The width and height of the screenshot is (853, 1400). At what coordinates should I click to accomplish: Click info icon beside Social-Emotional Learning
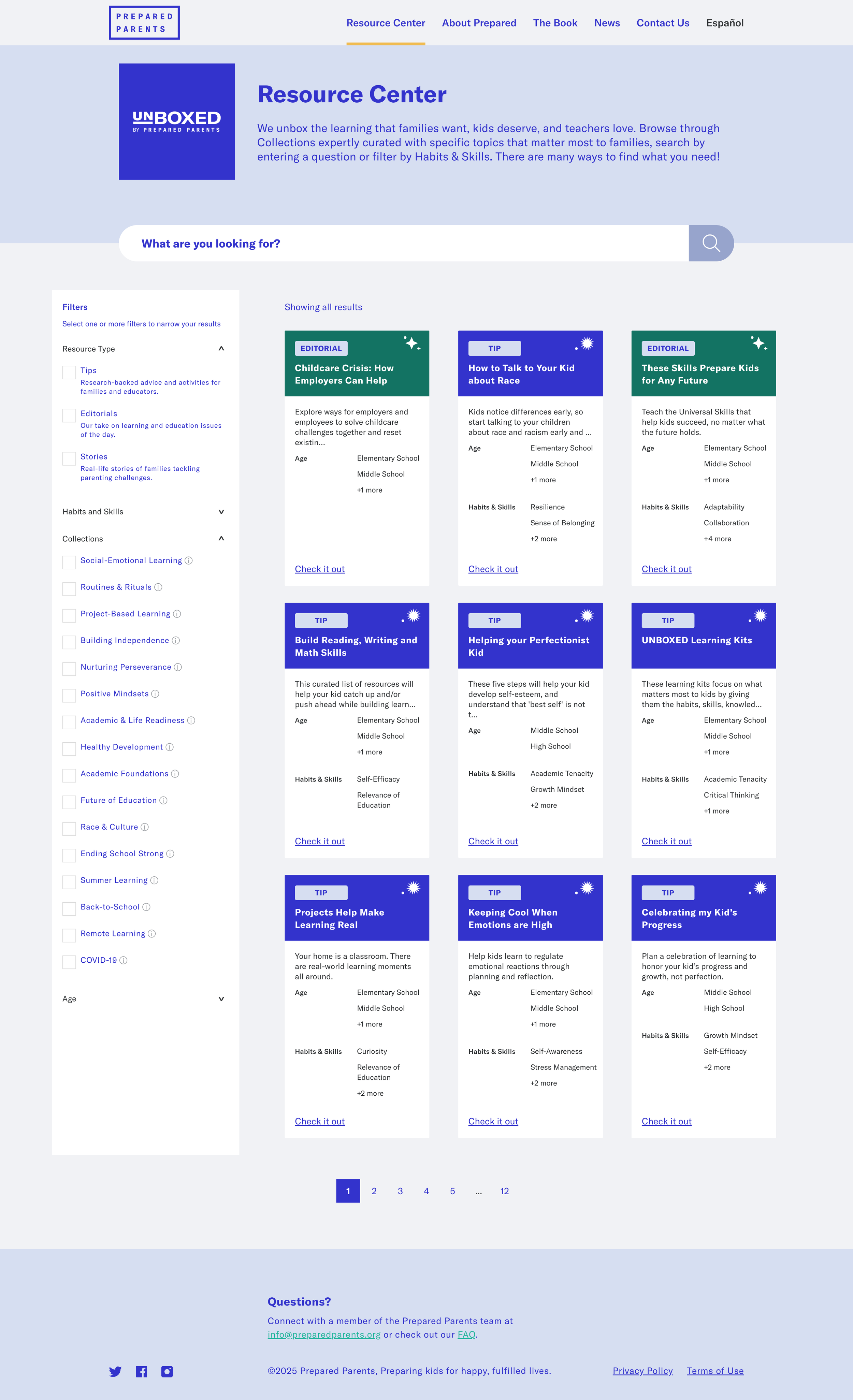click(x=189, y=561)
